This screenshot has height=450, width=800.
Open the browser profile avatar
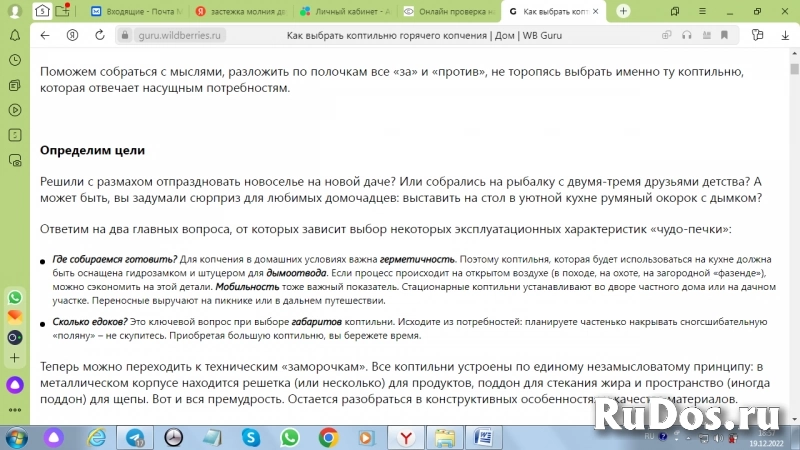[15, 11]
